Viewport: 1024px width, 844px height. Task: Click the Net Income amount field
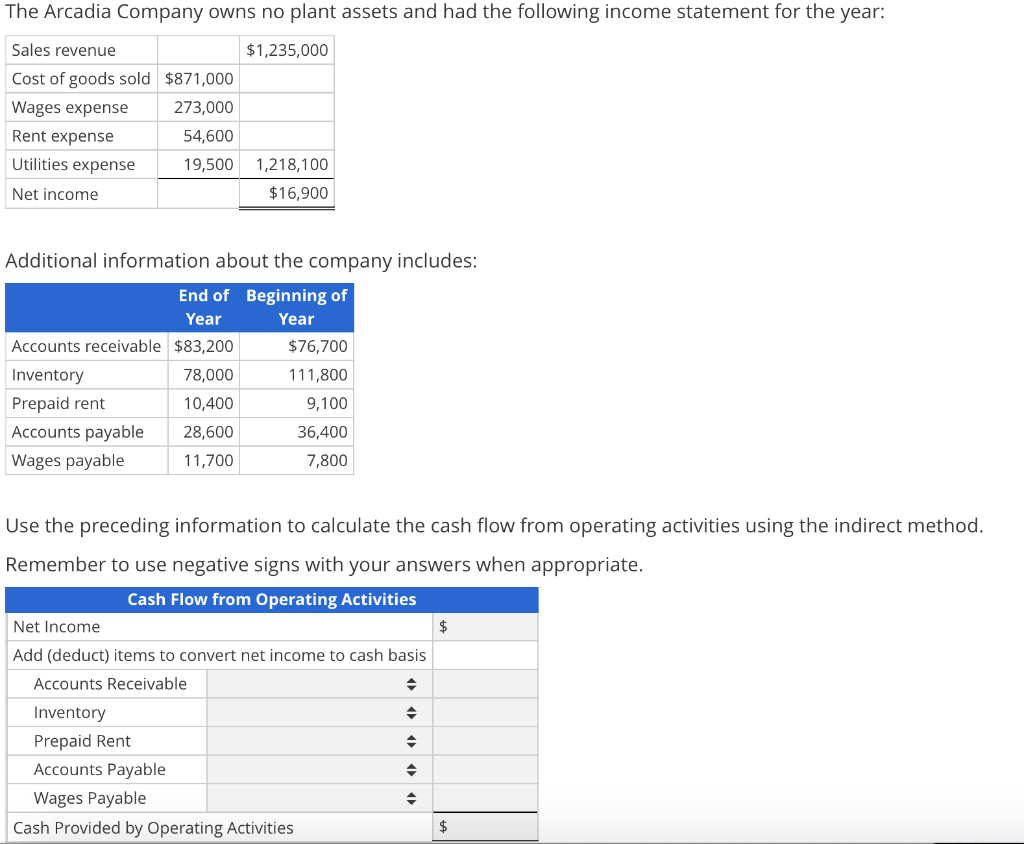click(485, 627)
